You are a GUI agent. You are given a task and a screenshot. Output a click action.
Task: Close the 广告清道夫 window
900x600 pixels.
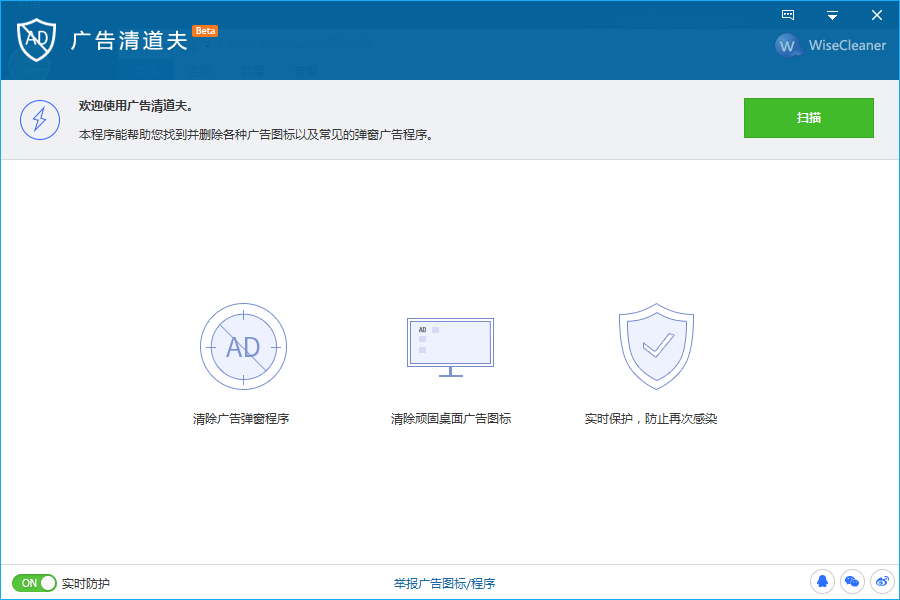876,16
